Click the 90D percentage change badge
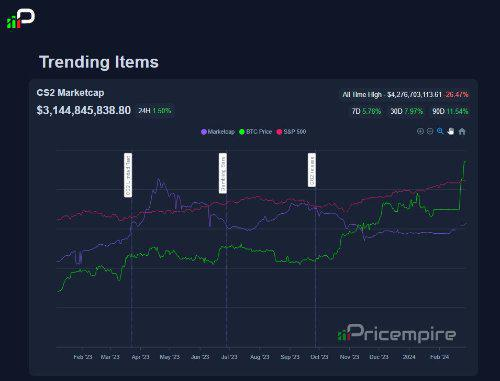This screenshot has height=381, width=500. tap(450, 111)
